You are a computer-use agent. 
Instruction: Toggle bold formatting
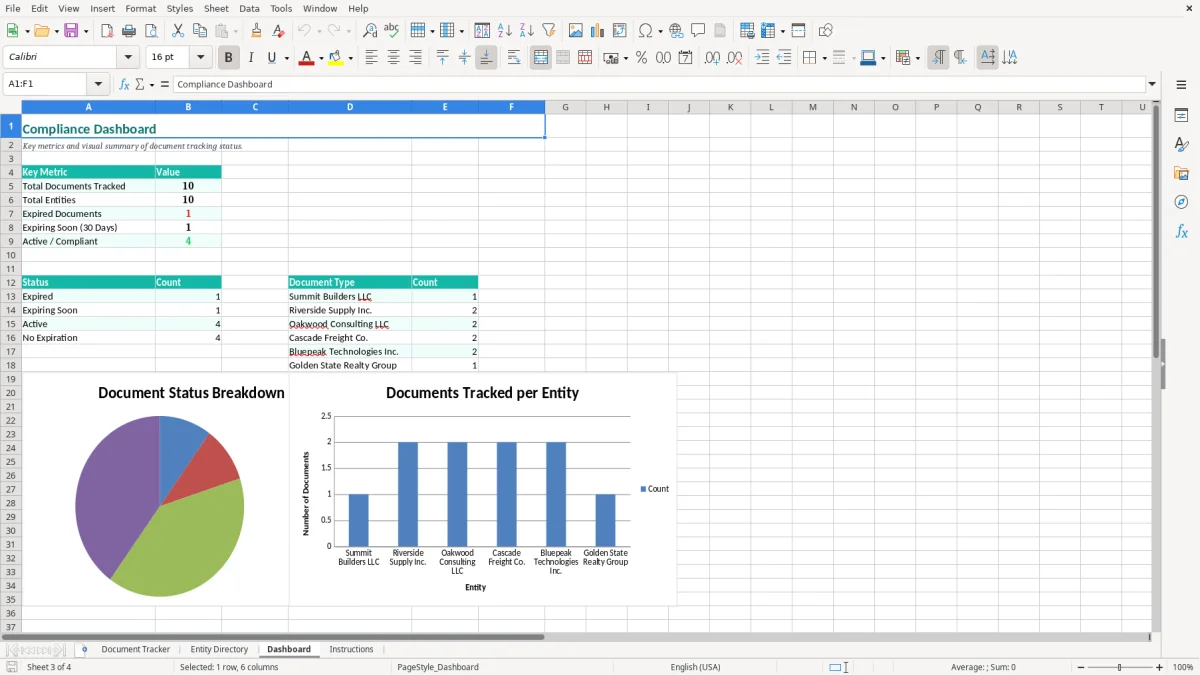click(229, 58)
